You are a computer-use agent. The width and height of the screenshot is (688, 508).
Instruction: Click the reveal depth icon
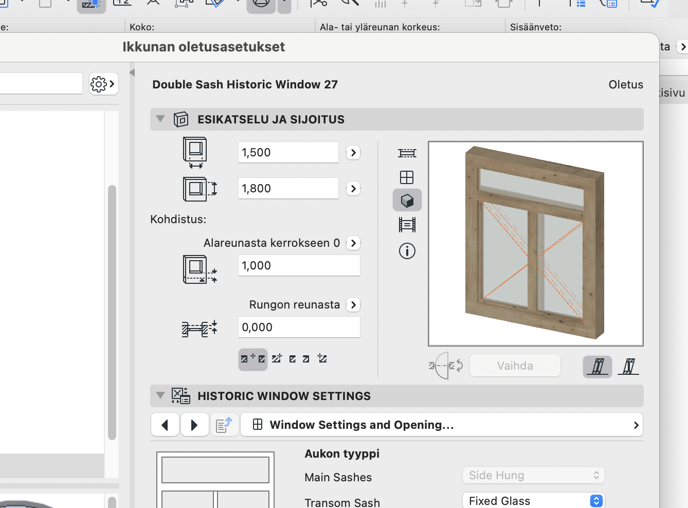coord(200,328)
